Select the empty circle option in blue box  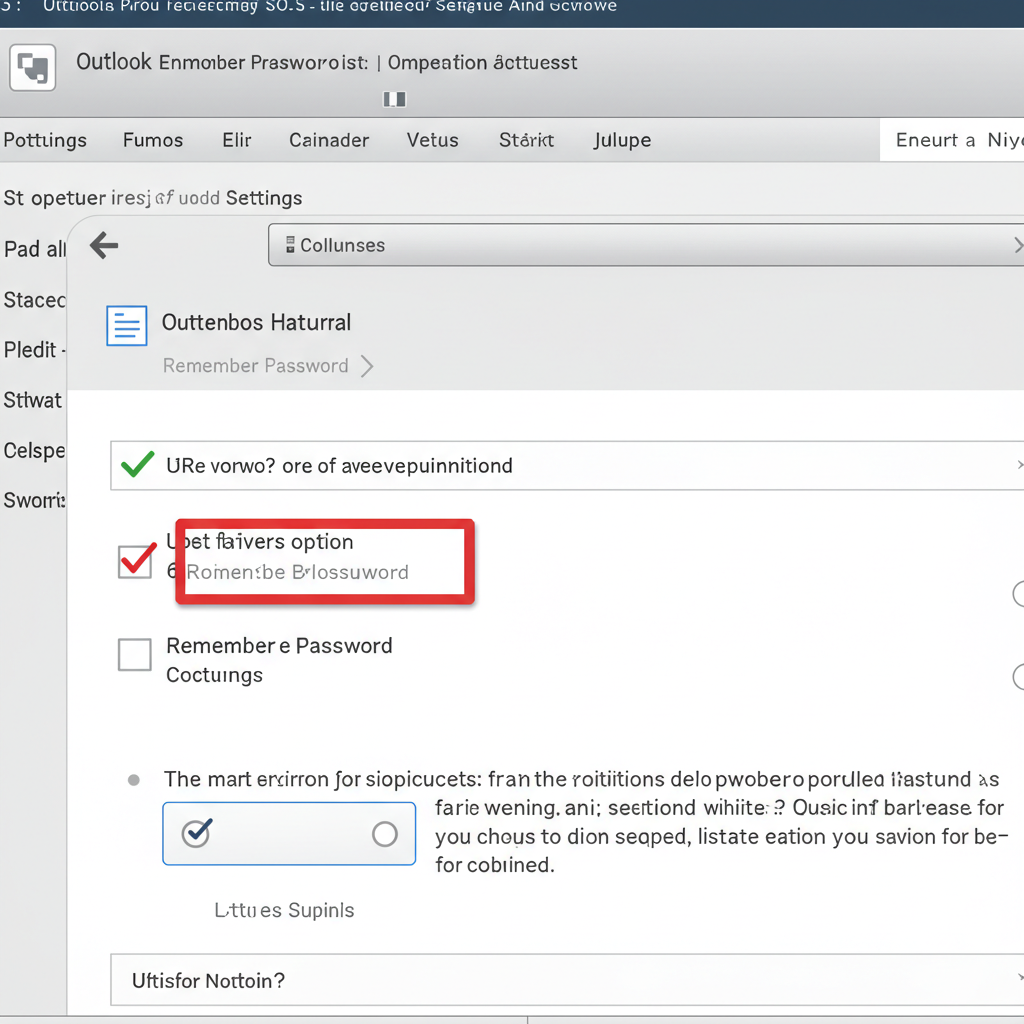tap(385, 834)
